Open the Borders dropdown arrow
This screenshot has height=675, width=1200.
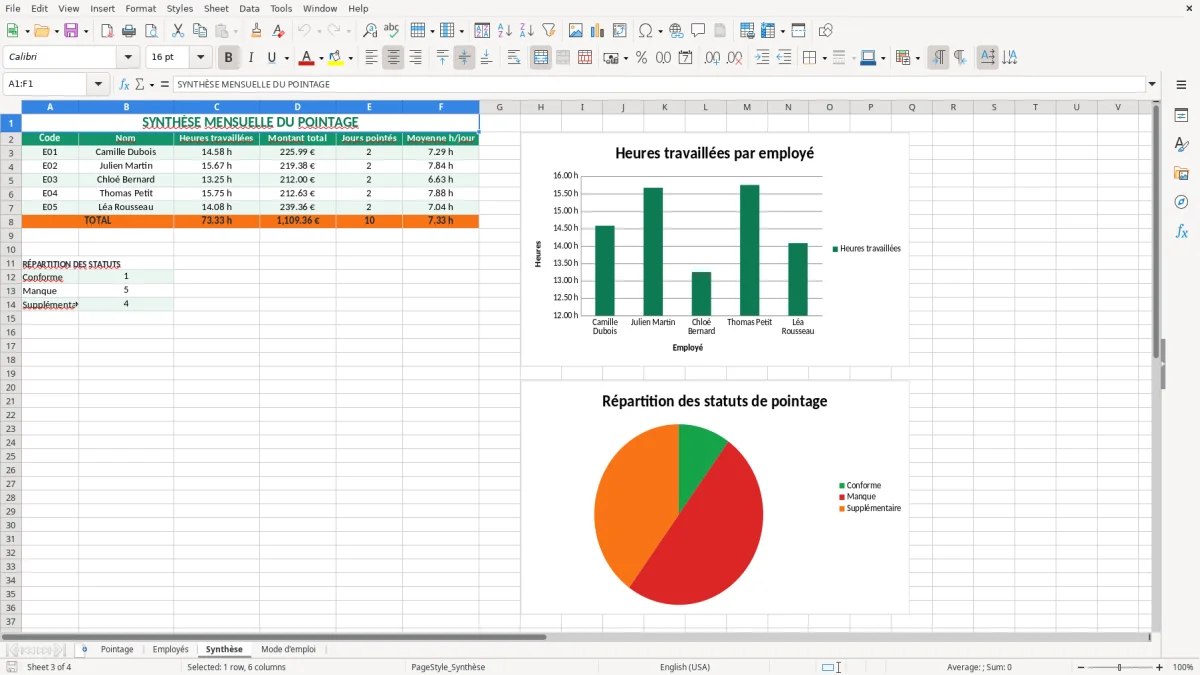tap(826, 58)
